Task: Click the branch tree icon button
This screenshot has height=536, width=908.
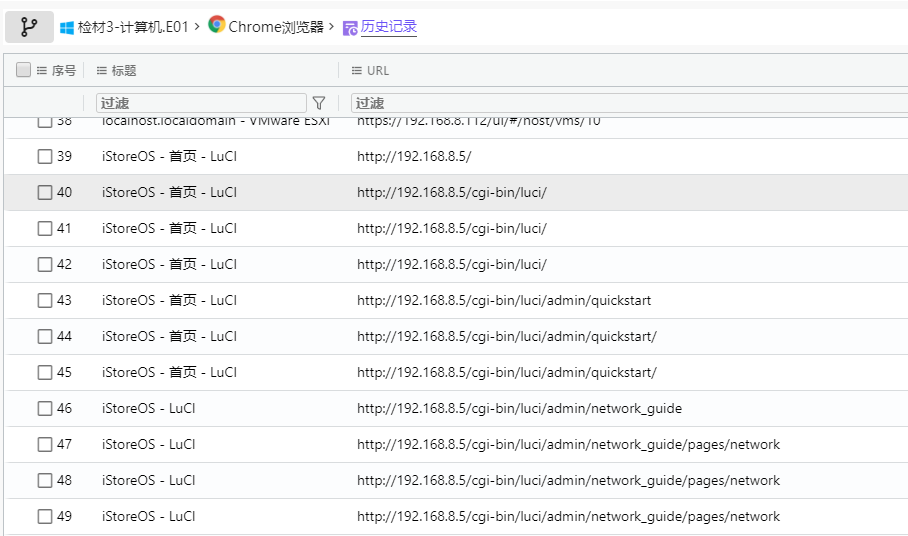Action: tap(29, 27)
